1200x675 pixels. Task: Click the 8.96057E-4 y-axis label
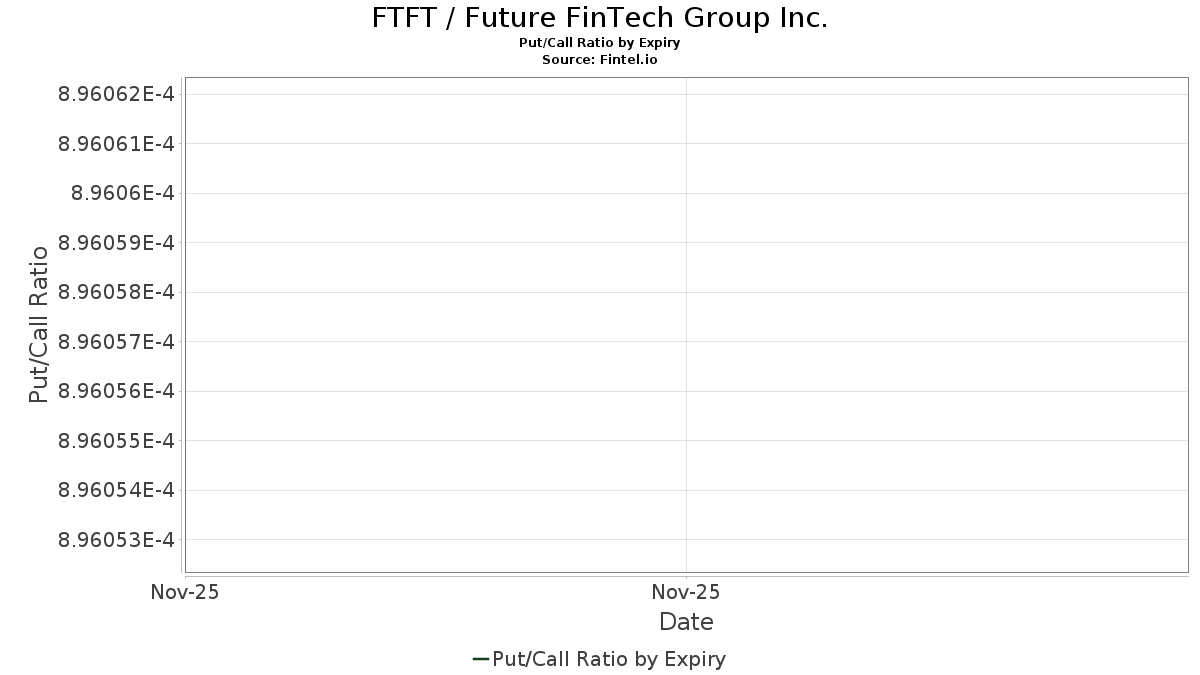point(117,342)
